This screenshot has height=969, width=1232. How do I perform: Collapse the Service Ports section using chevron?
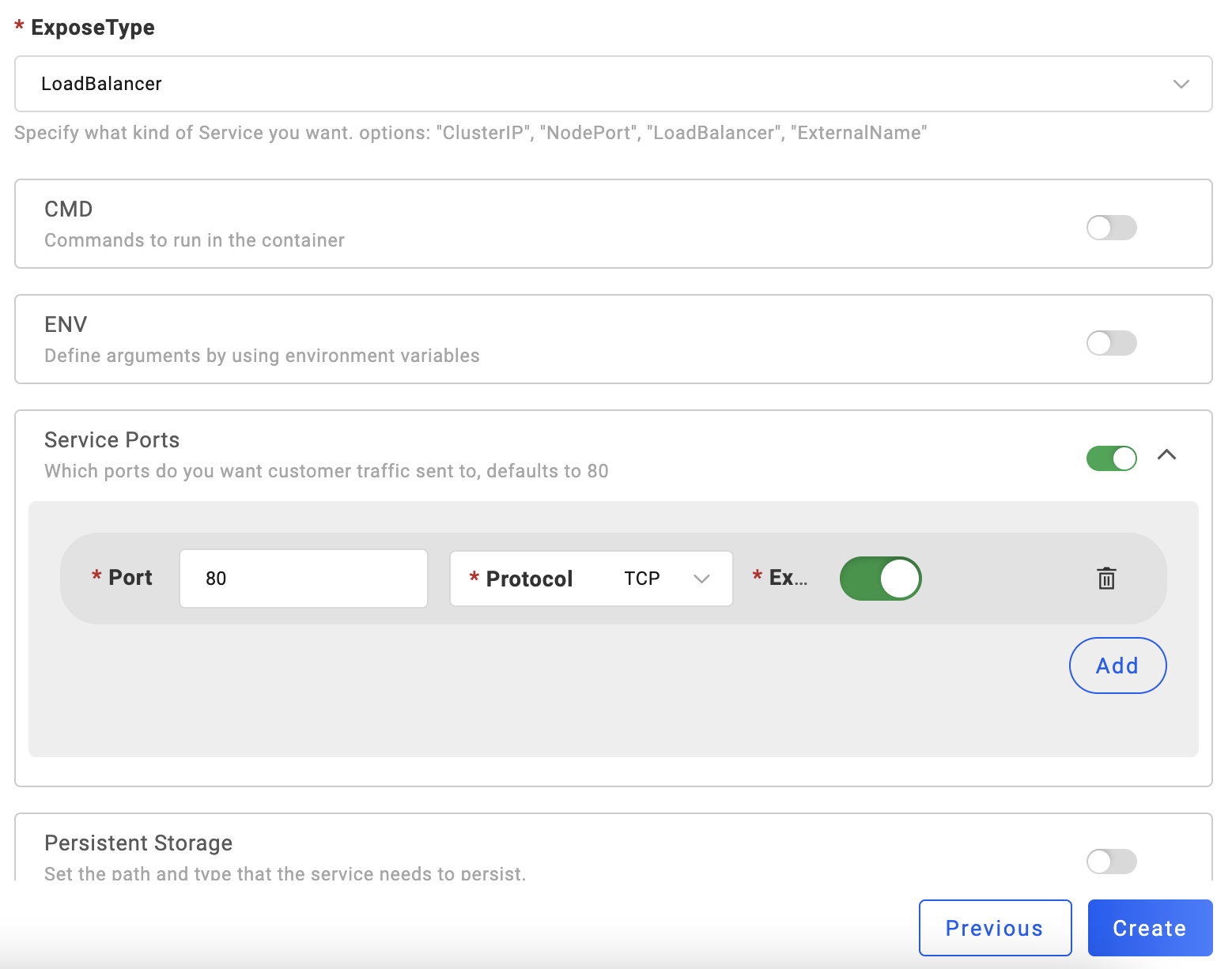tap(1166, 455)
